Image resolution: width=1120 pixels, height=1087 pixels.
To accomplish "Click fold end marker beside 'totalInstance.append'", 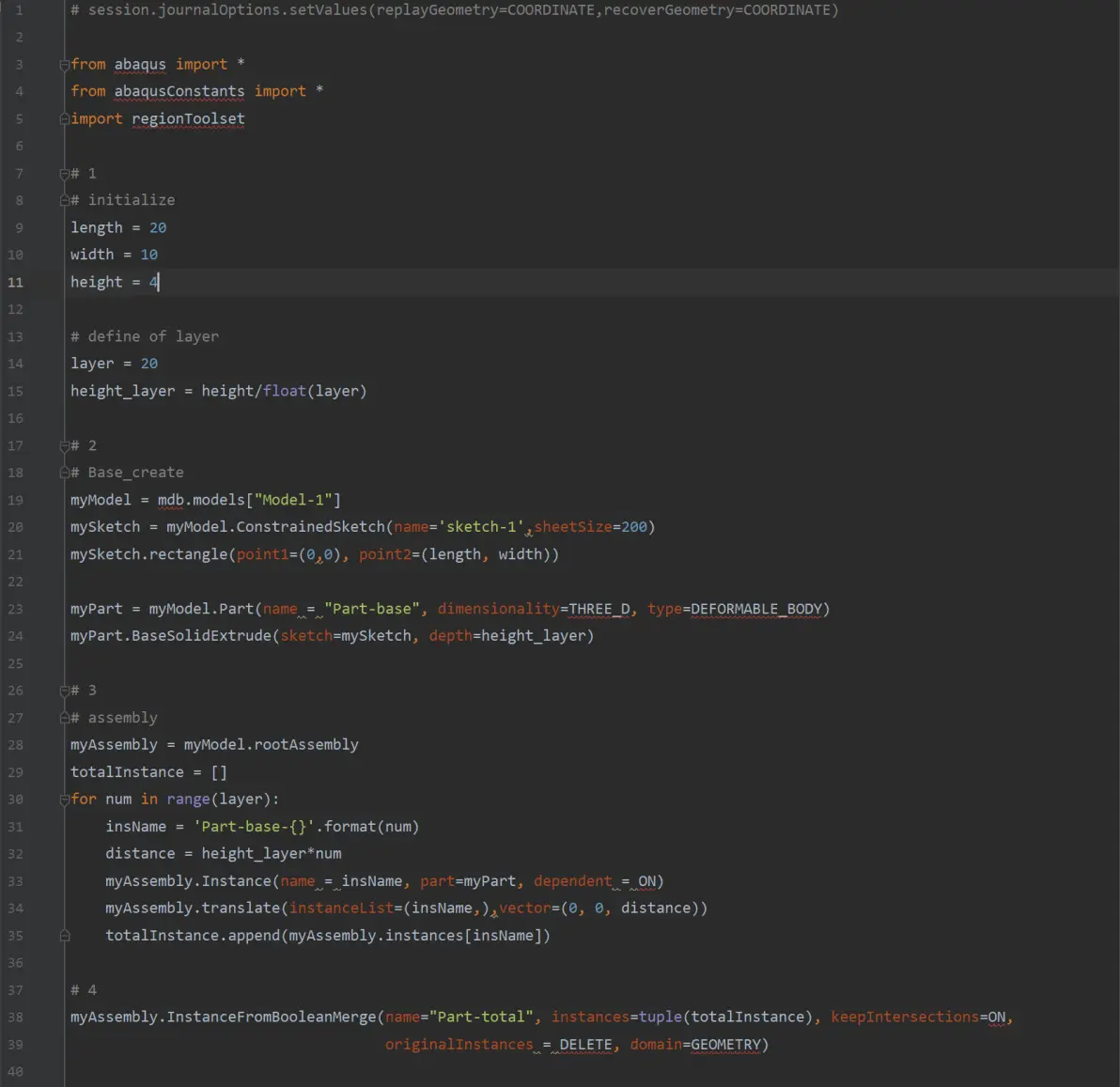I will [64, 936].
